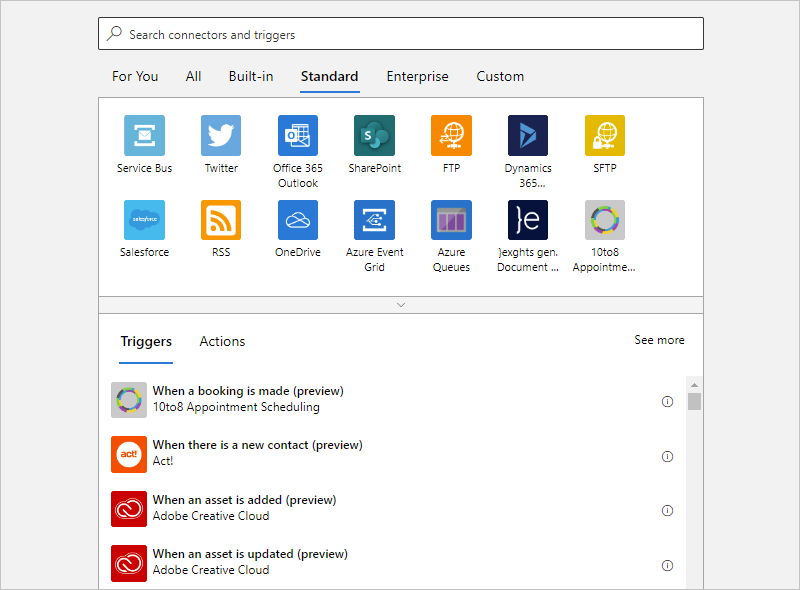Screen dimensions: 800x590
Task: Show info for When there is a new contact
Action: 667,456
